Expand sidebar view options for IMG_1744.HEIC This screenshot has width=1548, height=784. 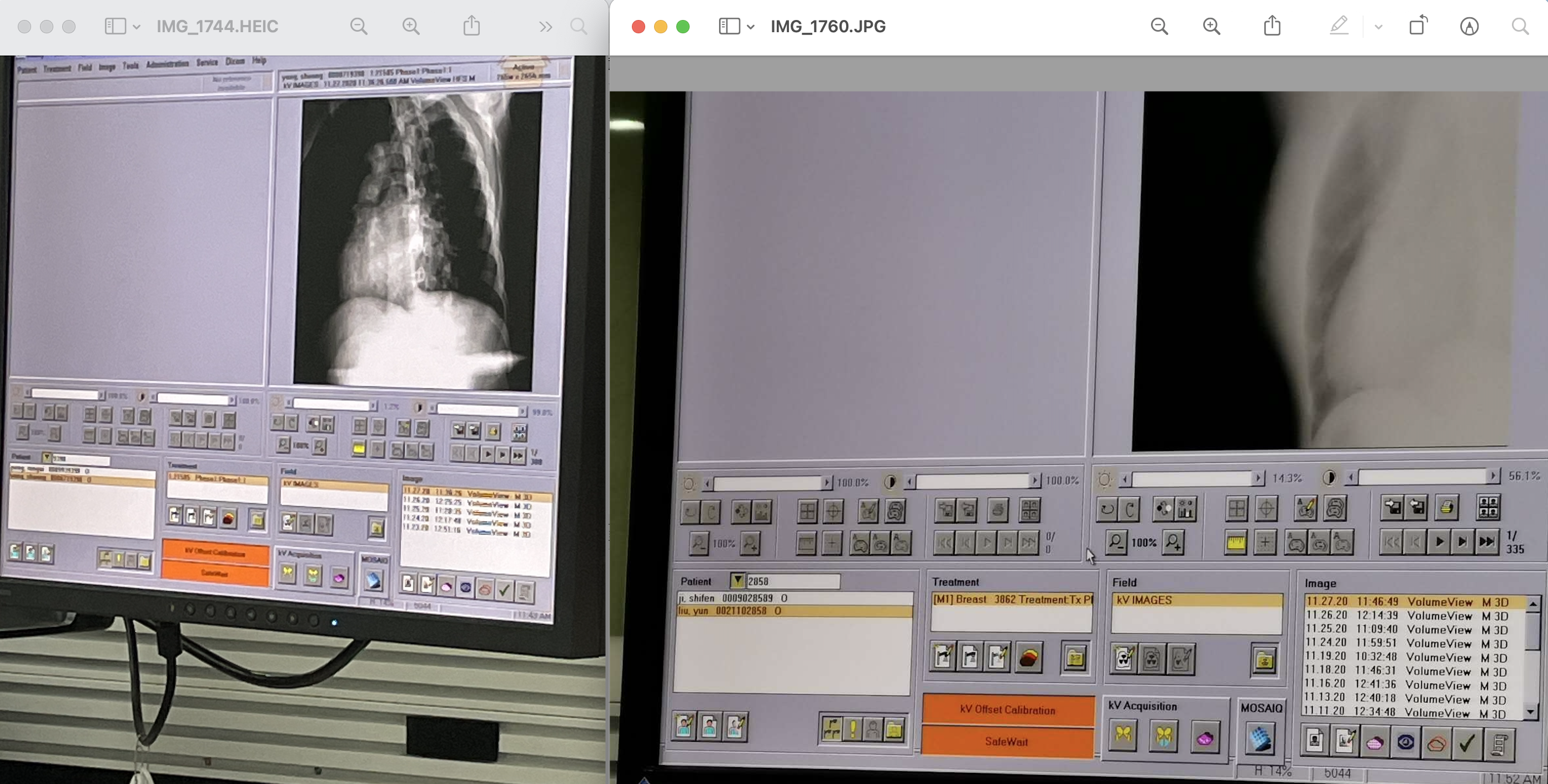137,27
